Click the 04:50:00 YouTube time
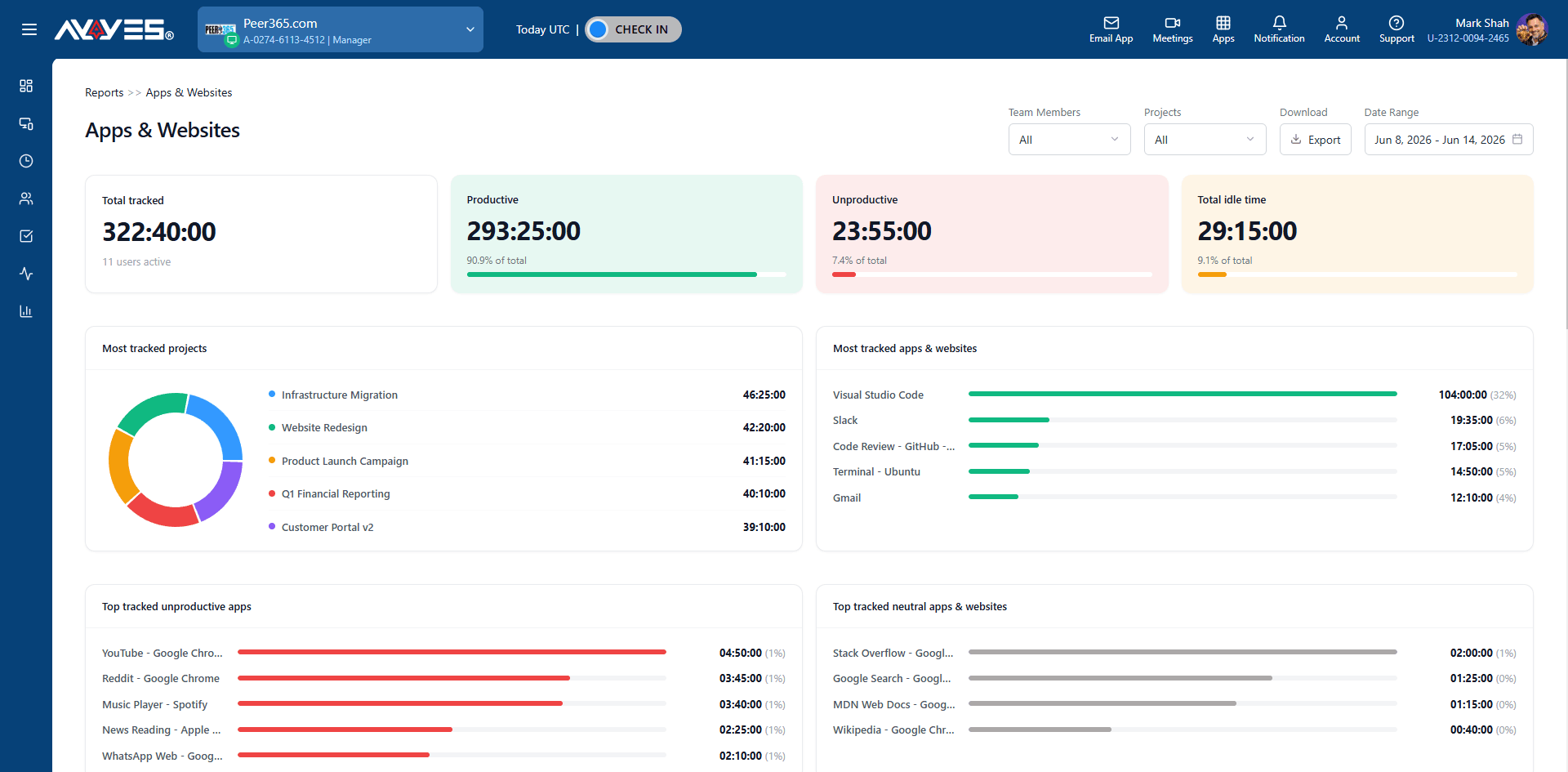1568x772 pixels. coord(741,653)
